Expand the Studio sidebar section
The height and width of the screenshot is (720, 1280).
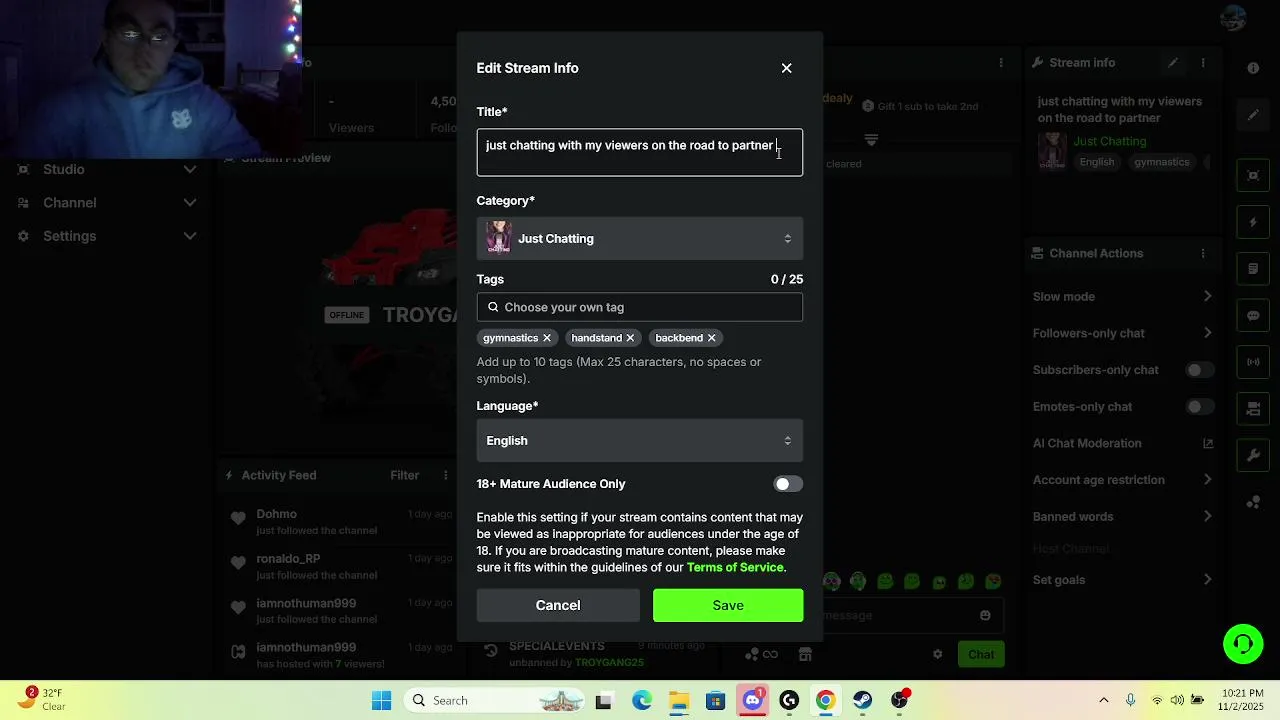(107, 169)
